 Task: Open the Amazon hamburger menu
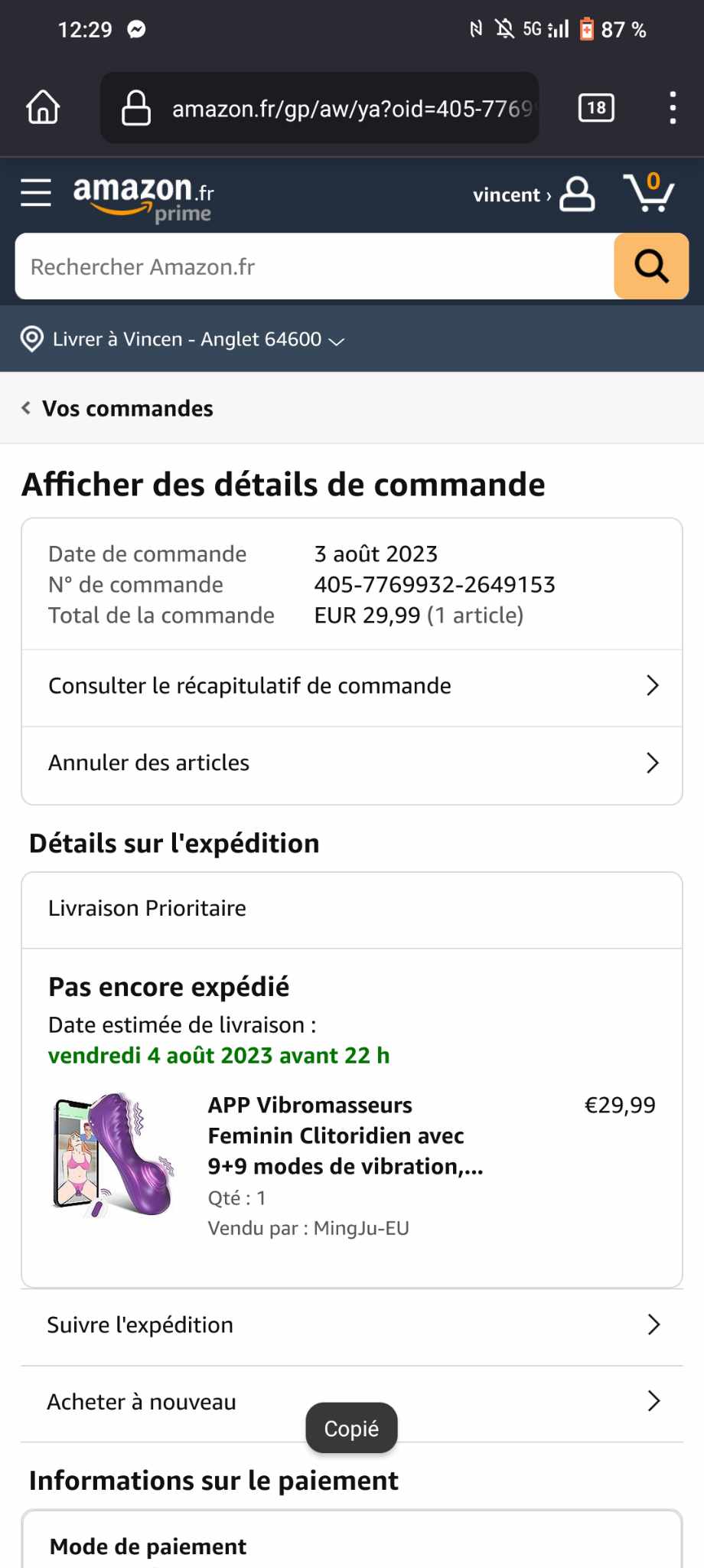(36, 193)
